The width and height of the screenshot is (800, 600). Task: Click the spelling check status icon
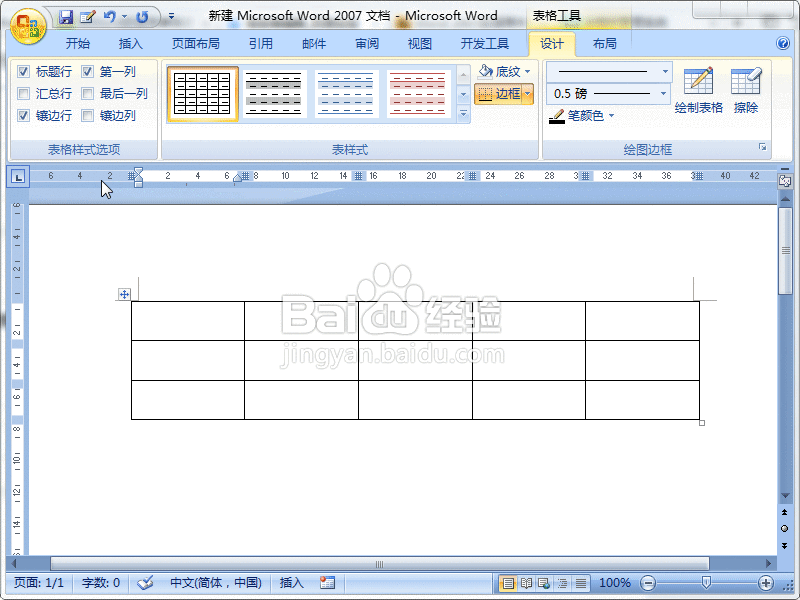point(145,582)
